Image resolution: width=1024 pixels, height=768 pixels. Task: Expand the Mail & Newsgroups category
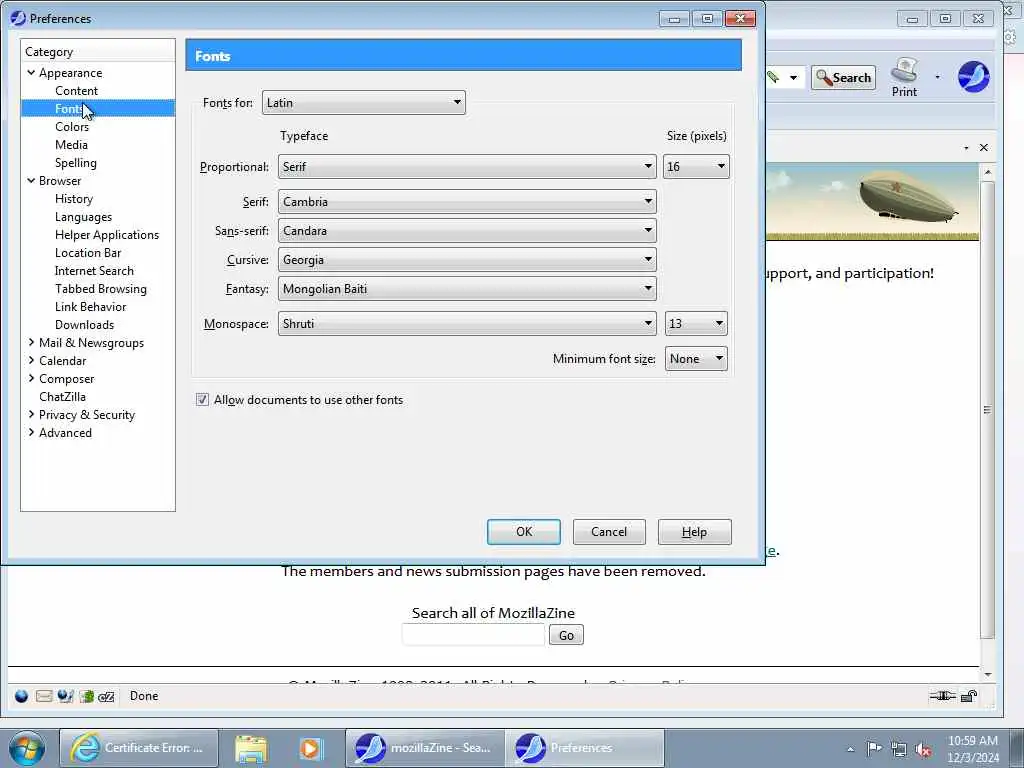point(31,342)
